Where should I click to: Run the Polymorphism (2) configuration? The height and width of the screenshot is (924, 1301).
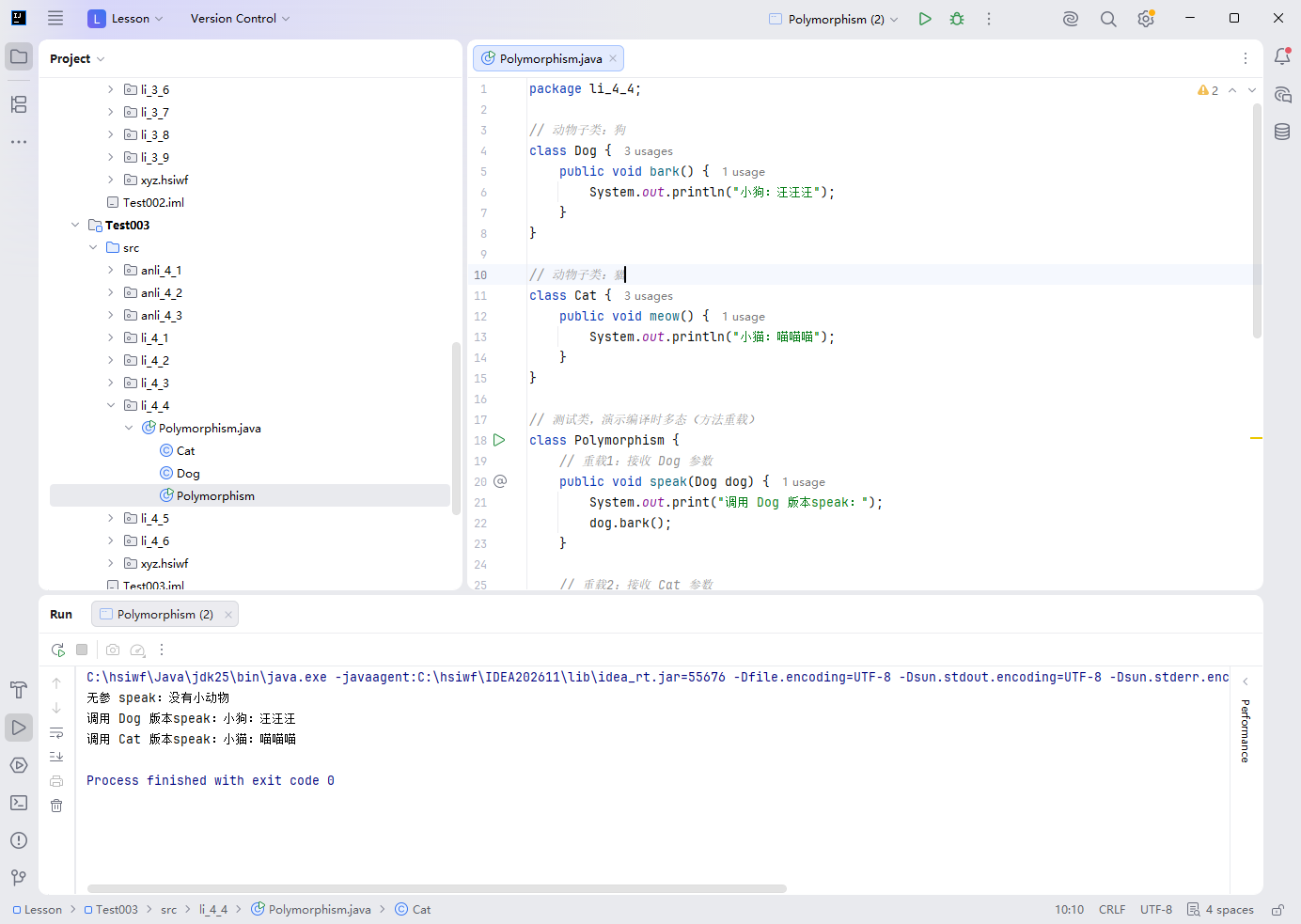coord(925,19)
